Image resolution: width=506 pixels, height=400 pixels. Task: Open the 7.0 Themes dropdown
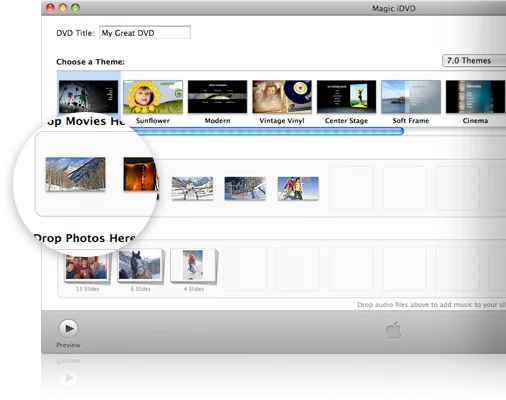click(474, 61)
